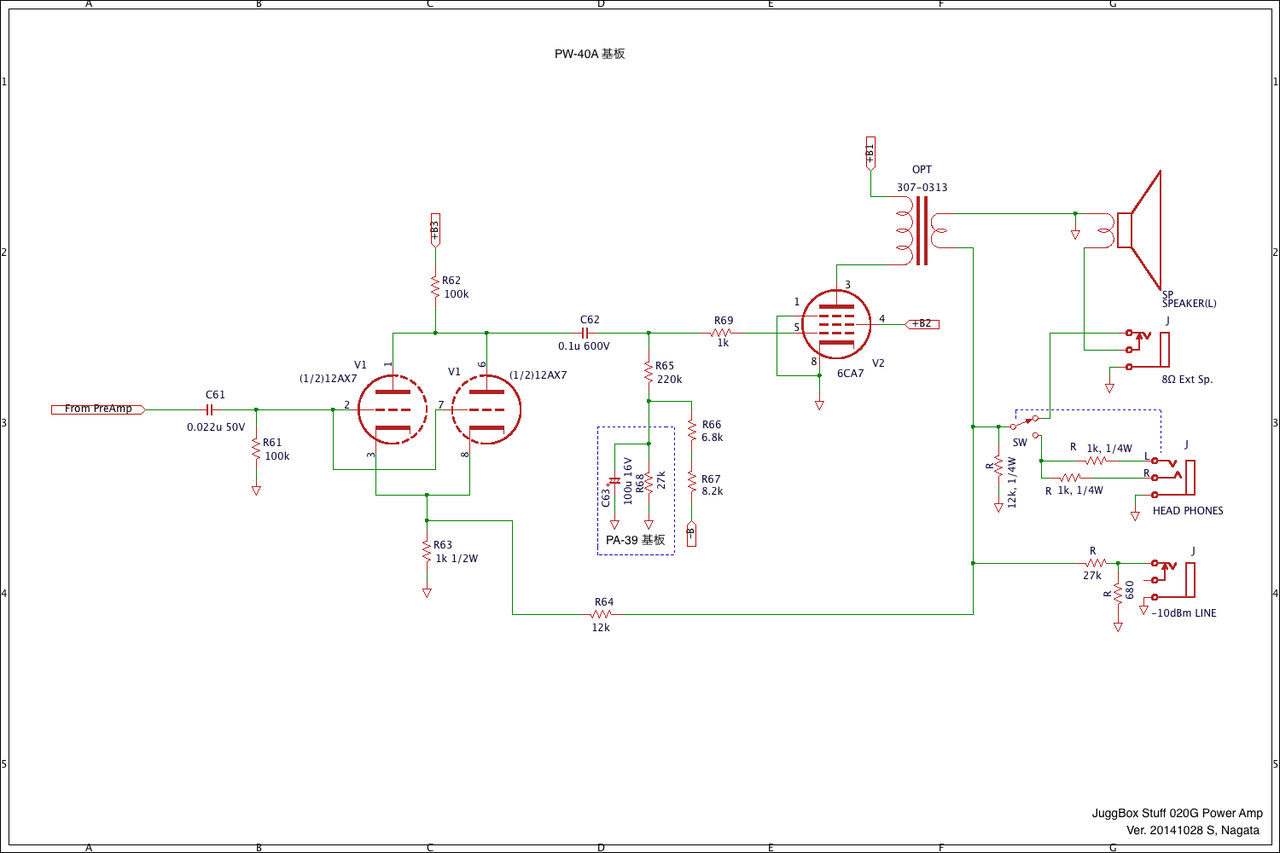This screenshot has width=1280, height=853.
Task: Click the R65 resistor symbol
Action: pyautogui.click(x=648, y=371)
